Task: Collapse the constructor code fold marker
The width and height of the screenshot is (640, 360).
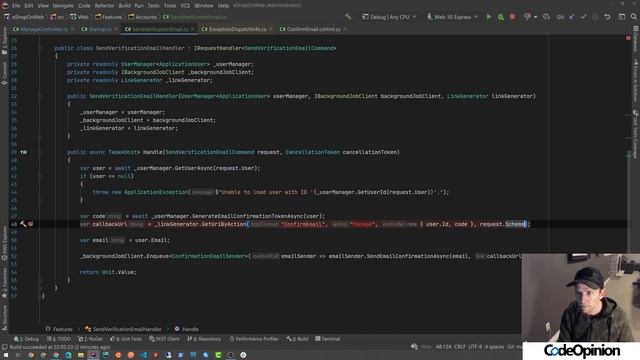Action: 40,96
